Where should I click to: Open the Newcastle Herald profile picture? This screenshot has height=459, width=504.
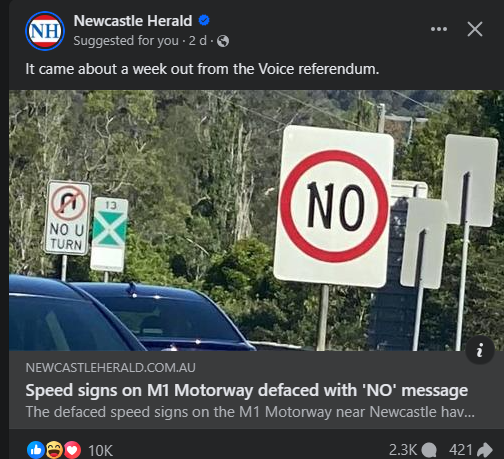coord(45,31)
